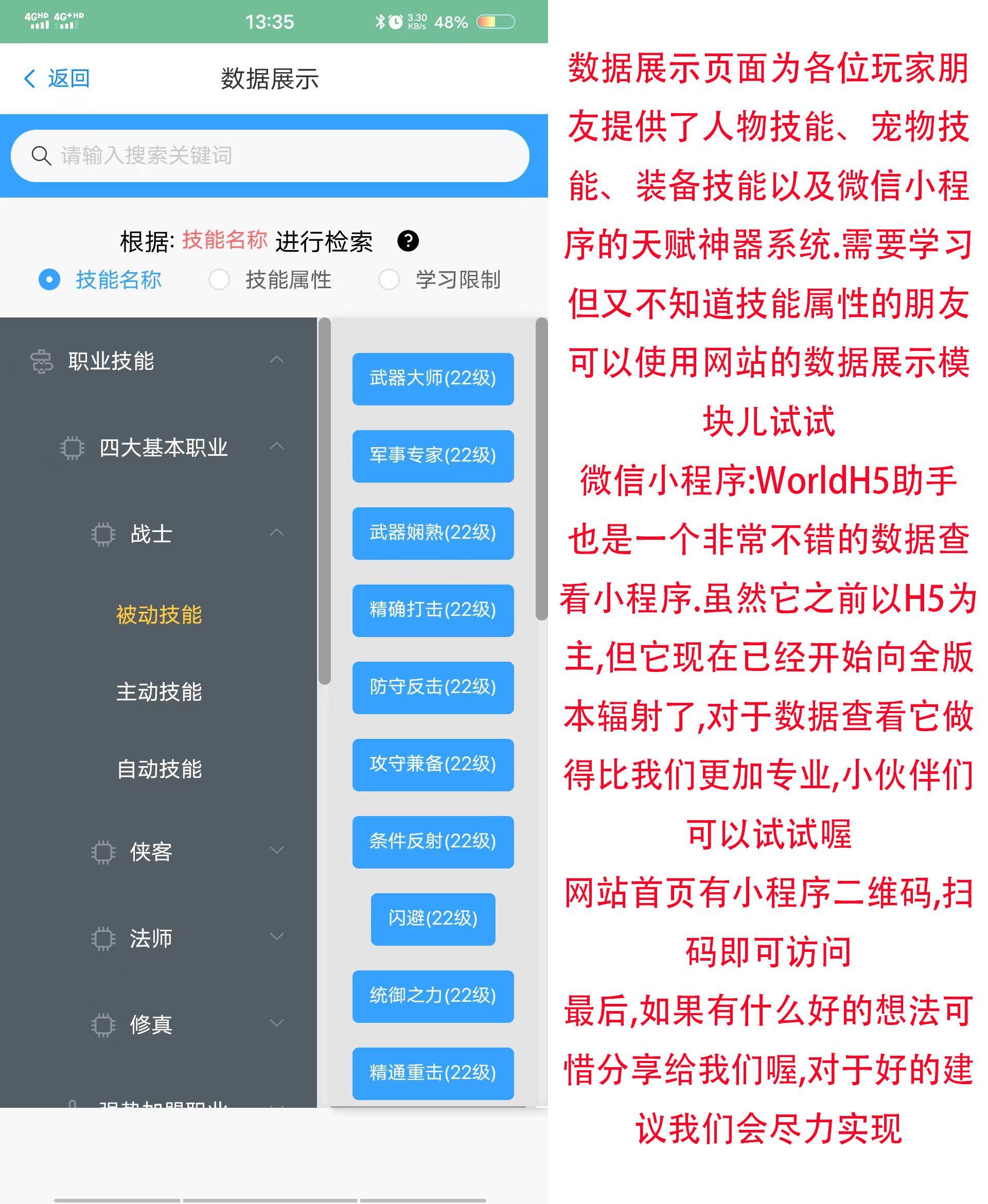Open the black question mark help icon
Image resolution: width=988 pixels, height=1204 pixels.
coord(408,241)
